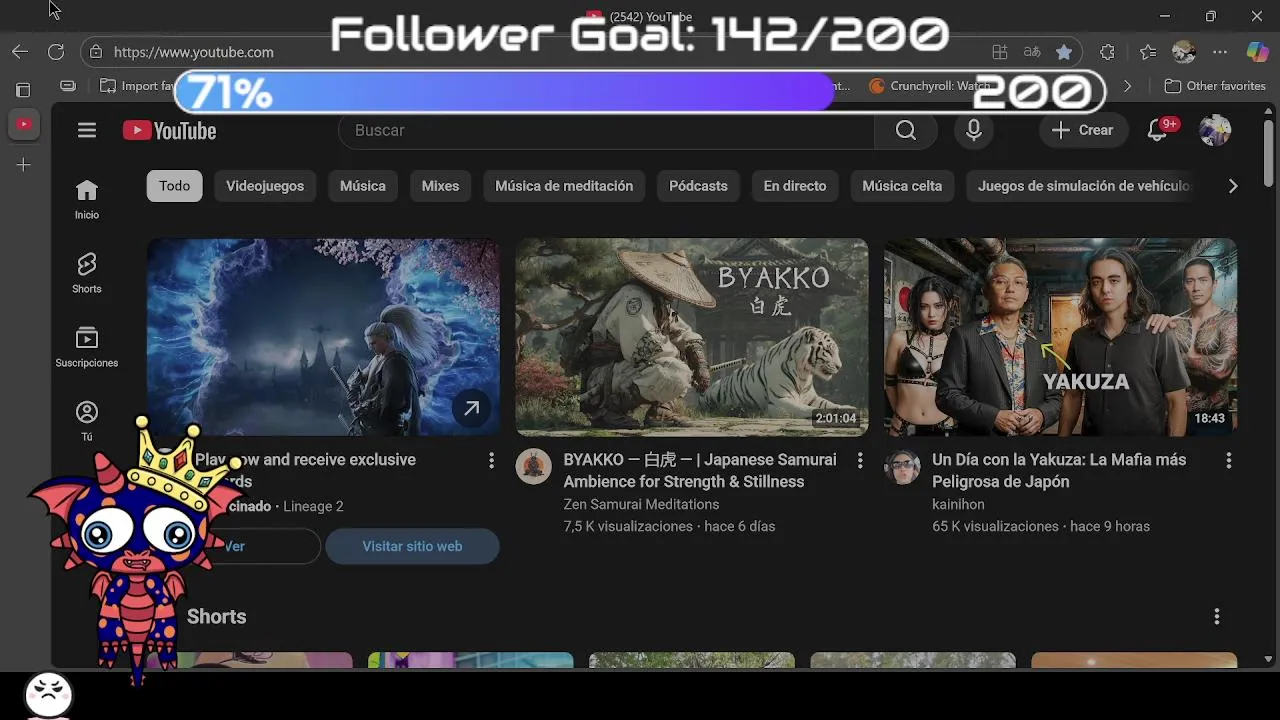Screen dimensions: 1280x720
Task: Open kainihon channel avatar
Action: click(x=902, y=466)
